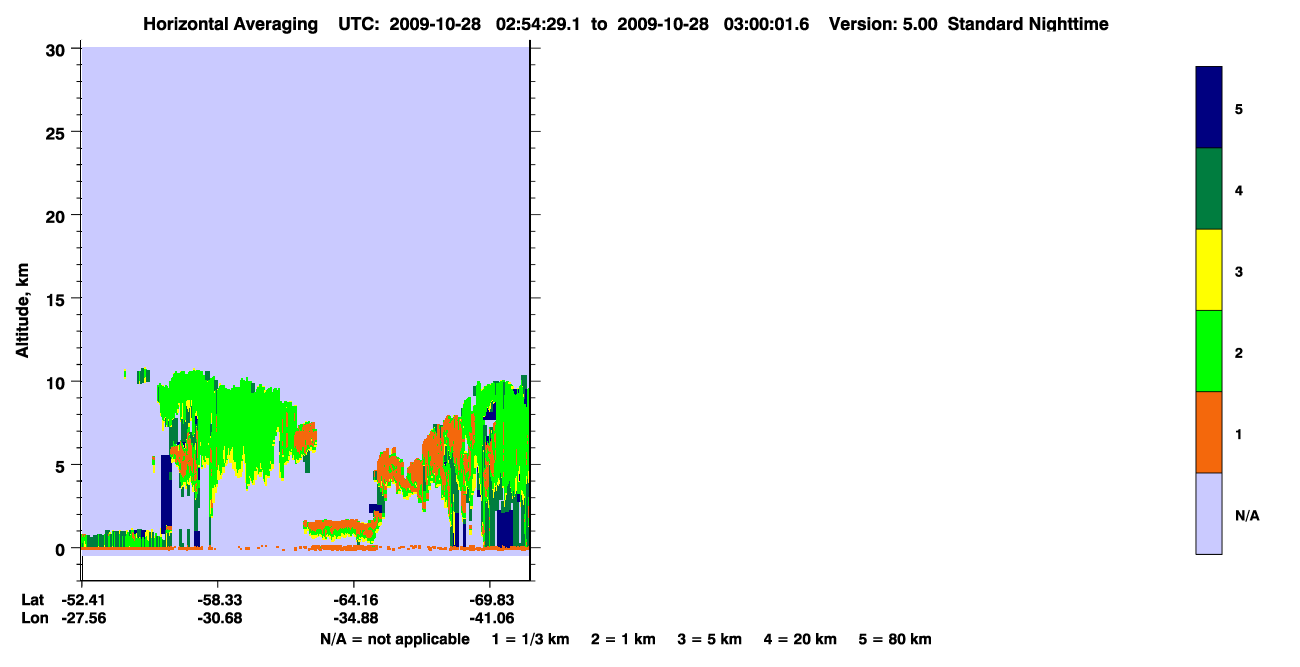Click the colorbar label 1
Screen dimensions: 1300x667
click(1239, 434)
